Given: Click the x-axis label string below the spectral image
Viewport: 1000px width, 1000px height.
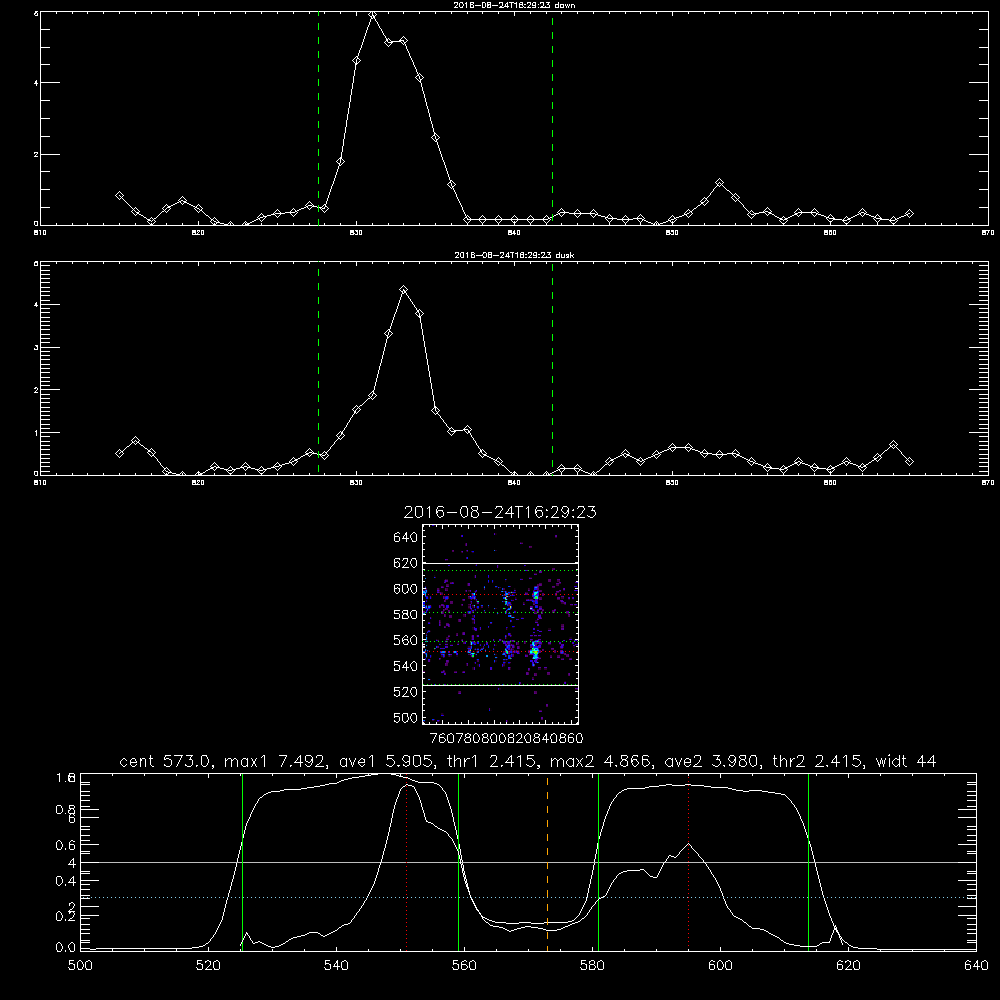Looking at the screenshot, I should click(x=506, y=739).
